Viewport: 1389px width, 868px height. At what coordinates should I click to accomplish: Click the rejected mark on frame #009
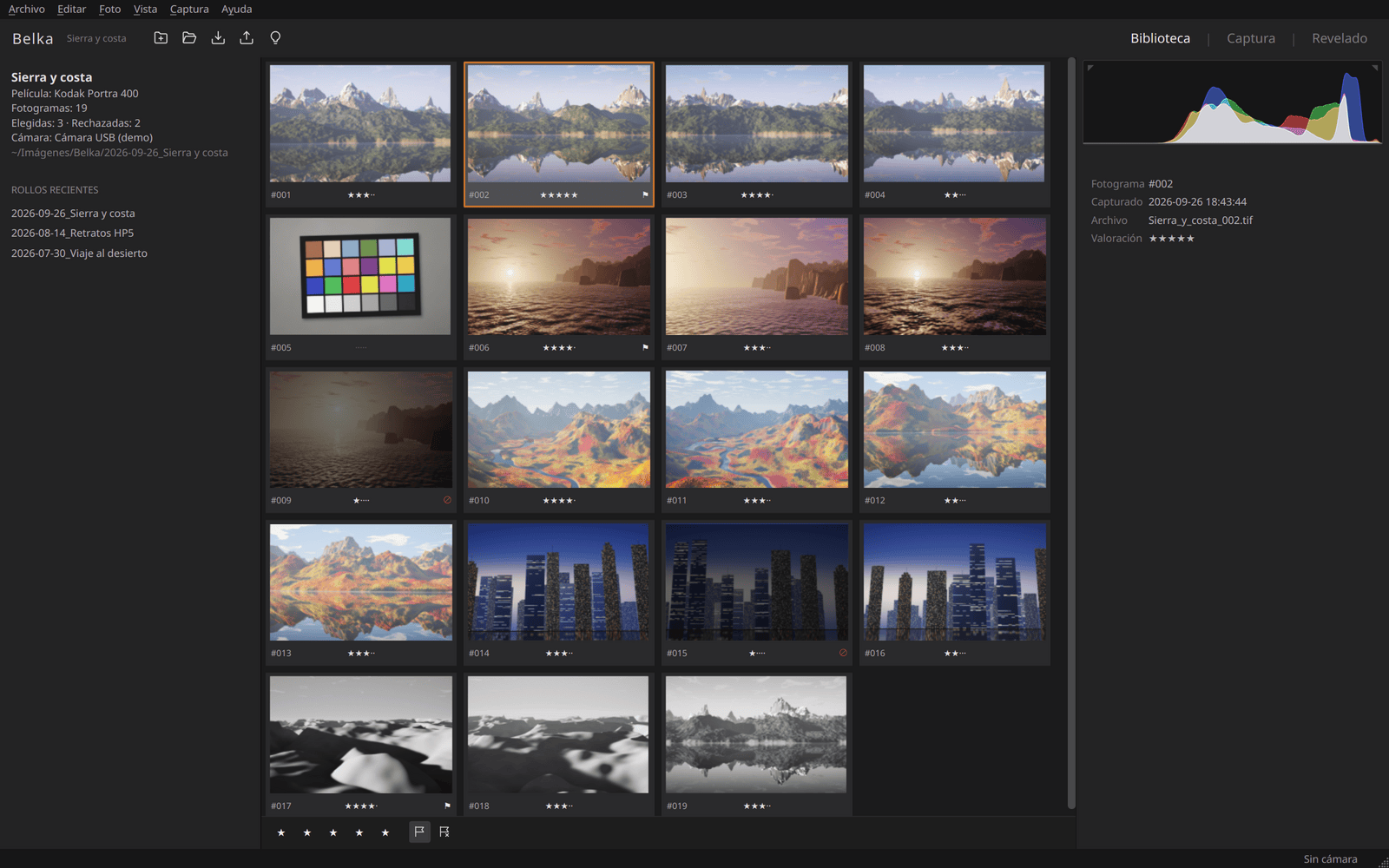tap(447, 500)
